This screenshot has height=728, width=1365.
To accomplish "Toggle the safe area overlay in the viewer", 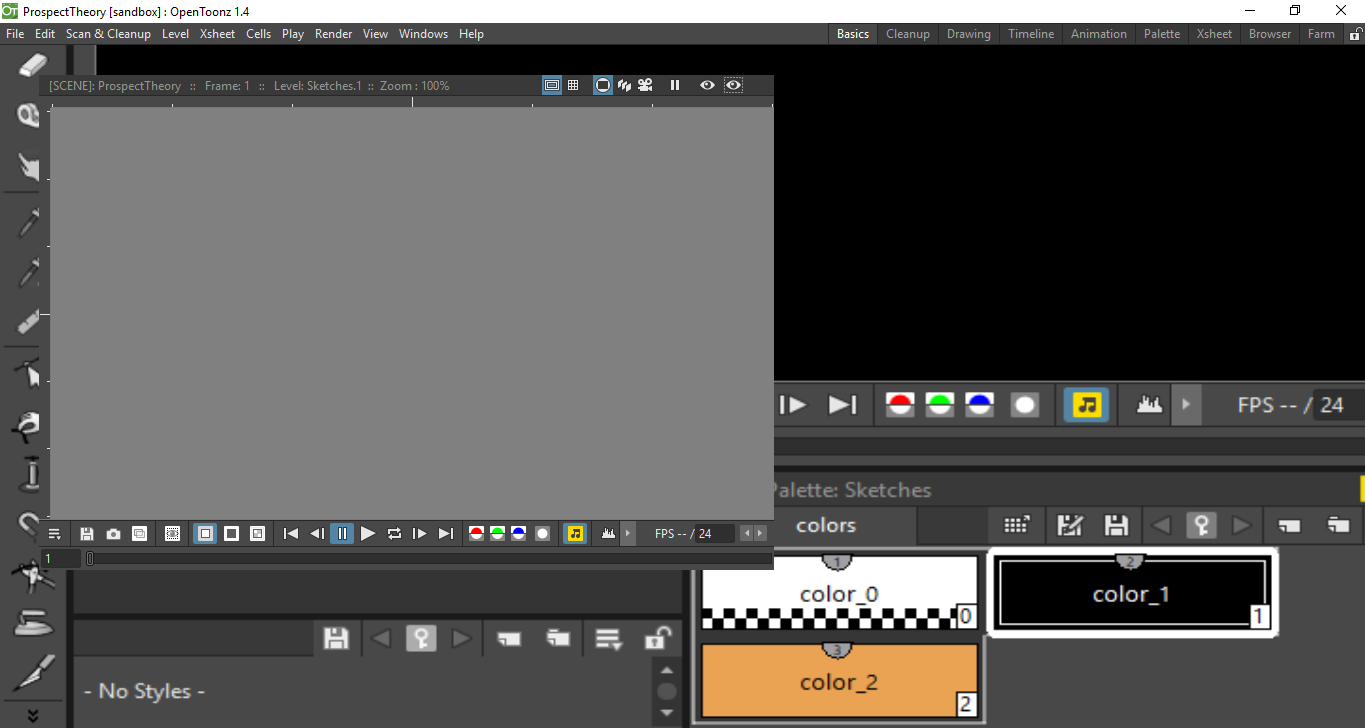I will point(551,85).
